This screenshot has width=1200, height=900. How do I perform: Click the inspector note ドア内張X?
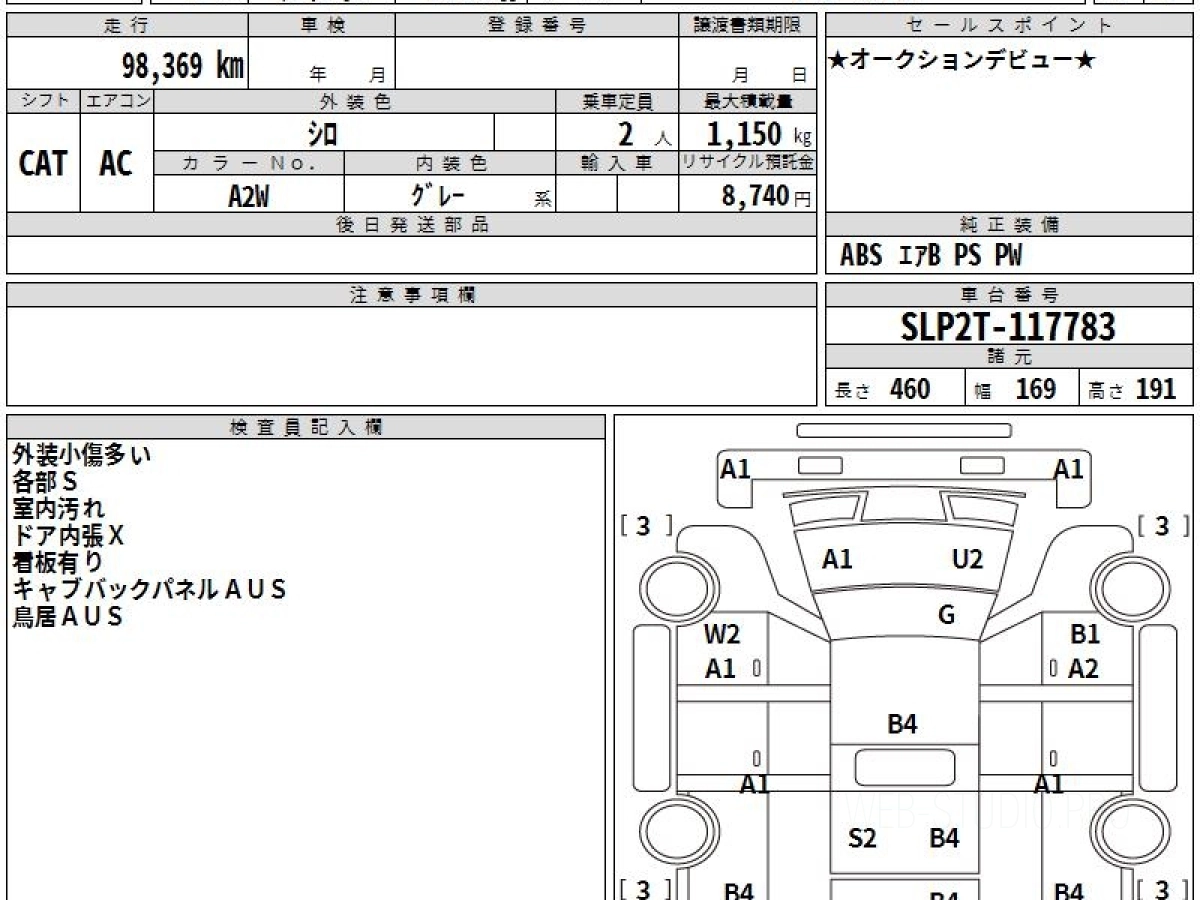pyautogui.click(x=68, y=536)
